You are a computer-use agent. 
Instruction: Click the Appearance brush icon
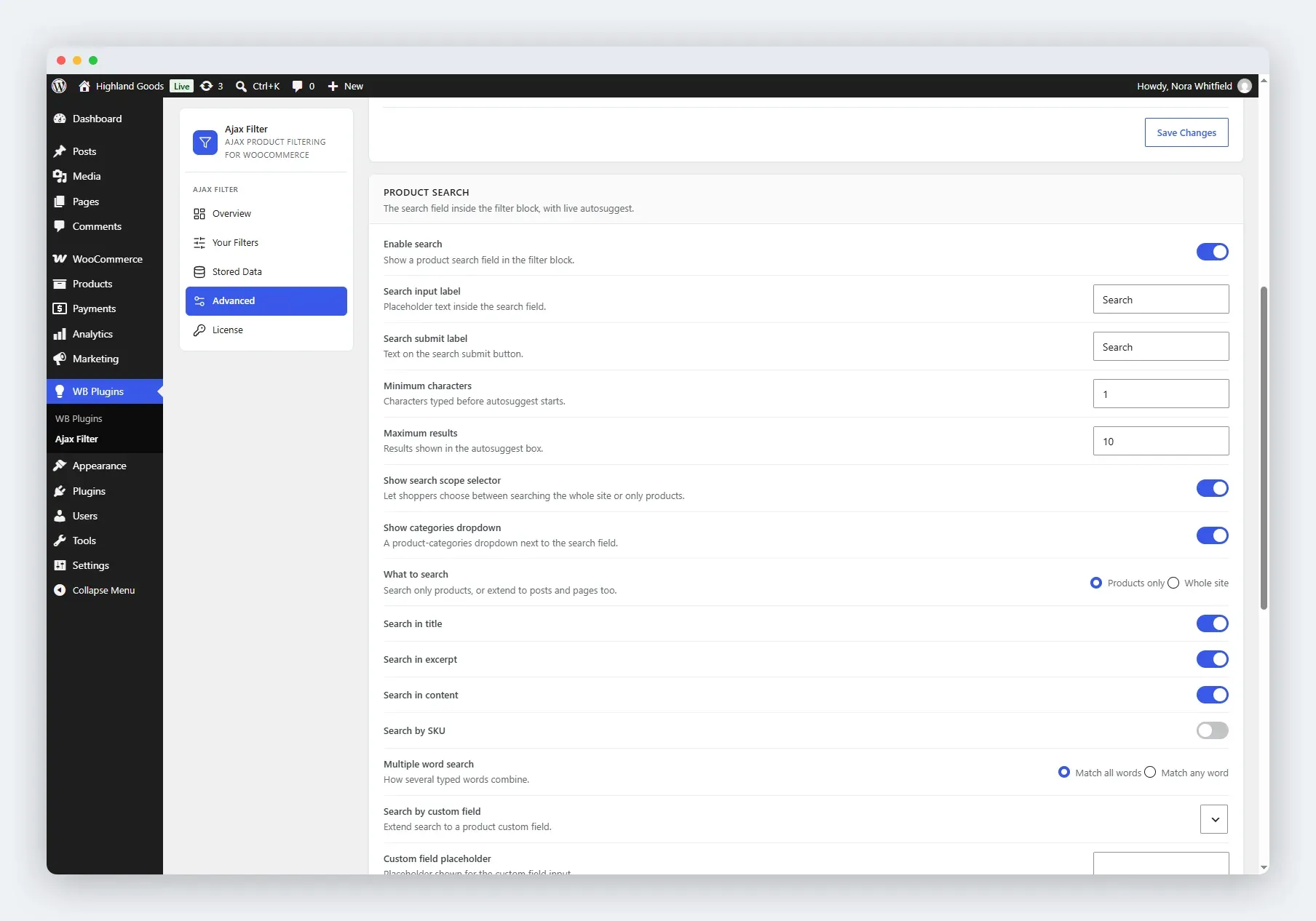(60, 466)
